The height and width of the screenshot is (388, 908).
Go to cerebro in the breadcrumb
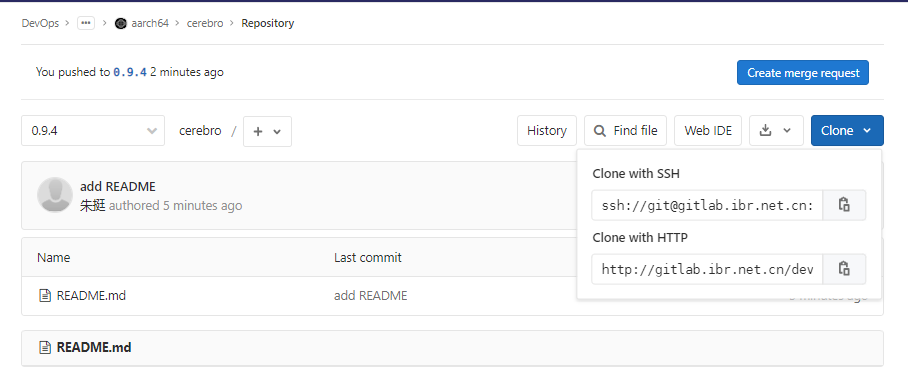(204, 23)
